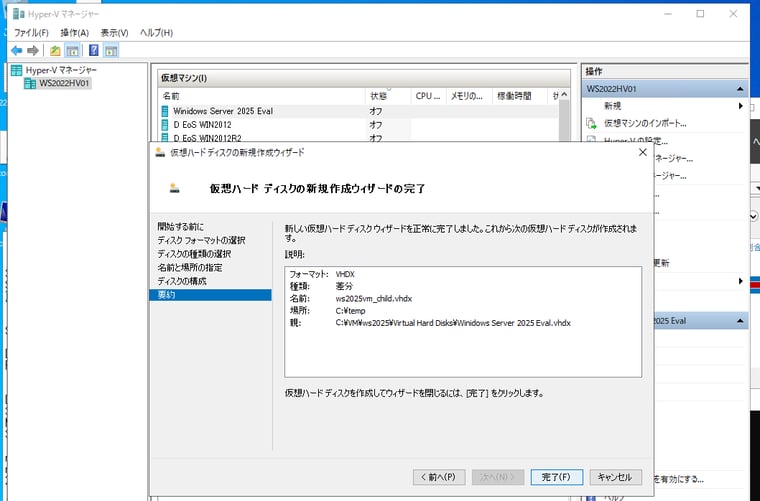Select the Winidows Server 2025 Eval VM row
The image size is (760, 501).
(359, 111)
